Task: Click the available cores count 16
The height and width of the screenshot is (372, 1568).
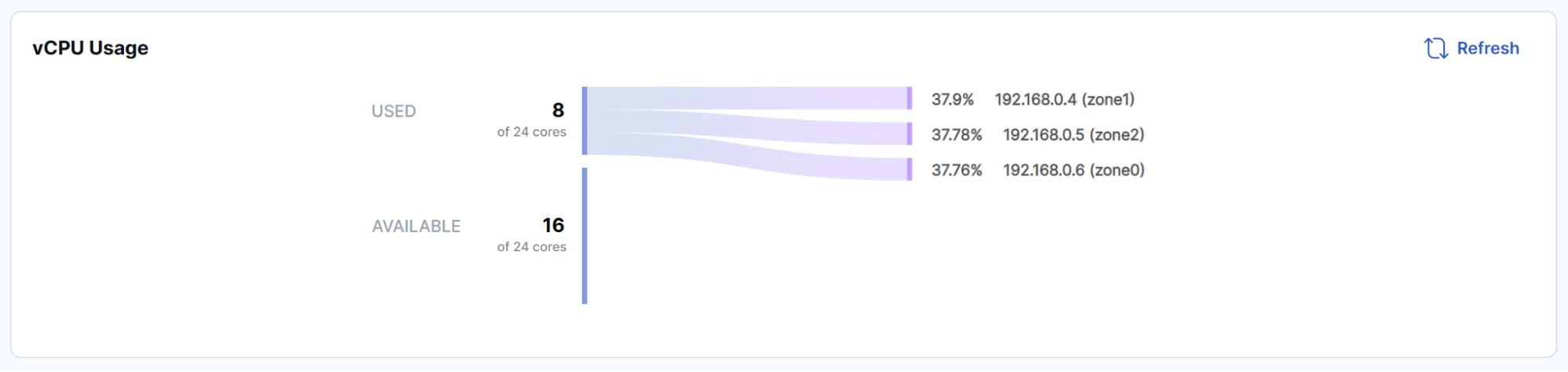Action: click(x=553, y=225)
